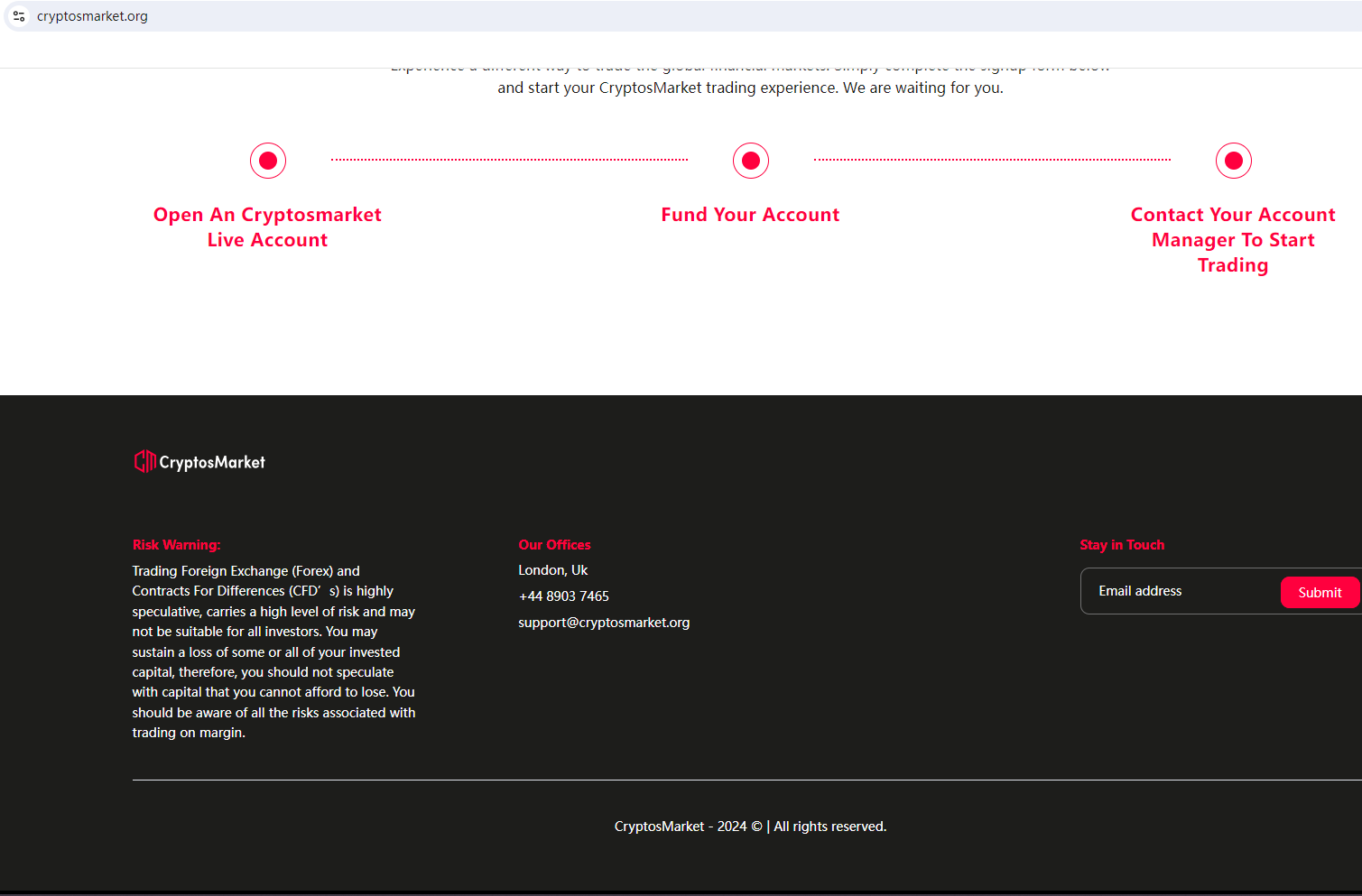Click the phone number +44 8903 7465
This screenshot has height=896, width=1362.
pos(564,596)
